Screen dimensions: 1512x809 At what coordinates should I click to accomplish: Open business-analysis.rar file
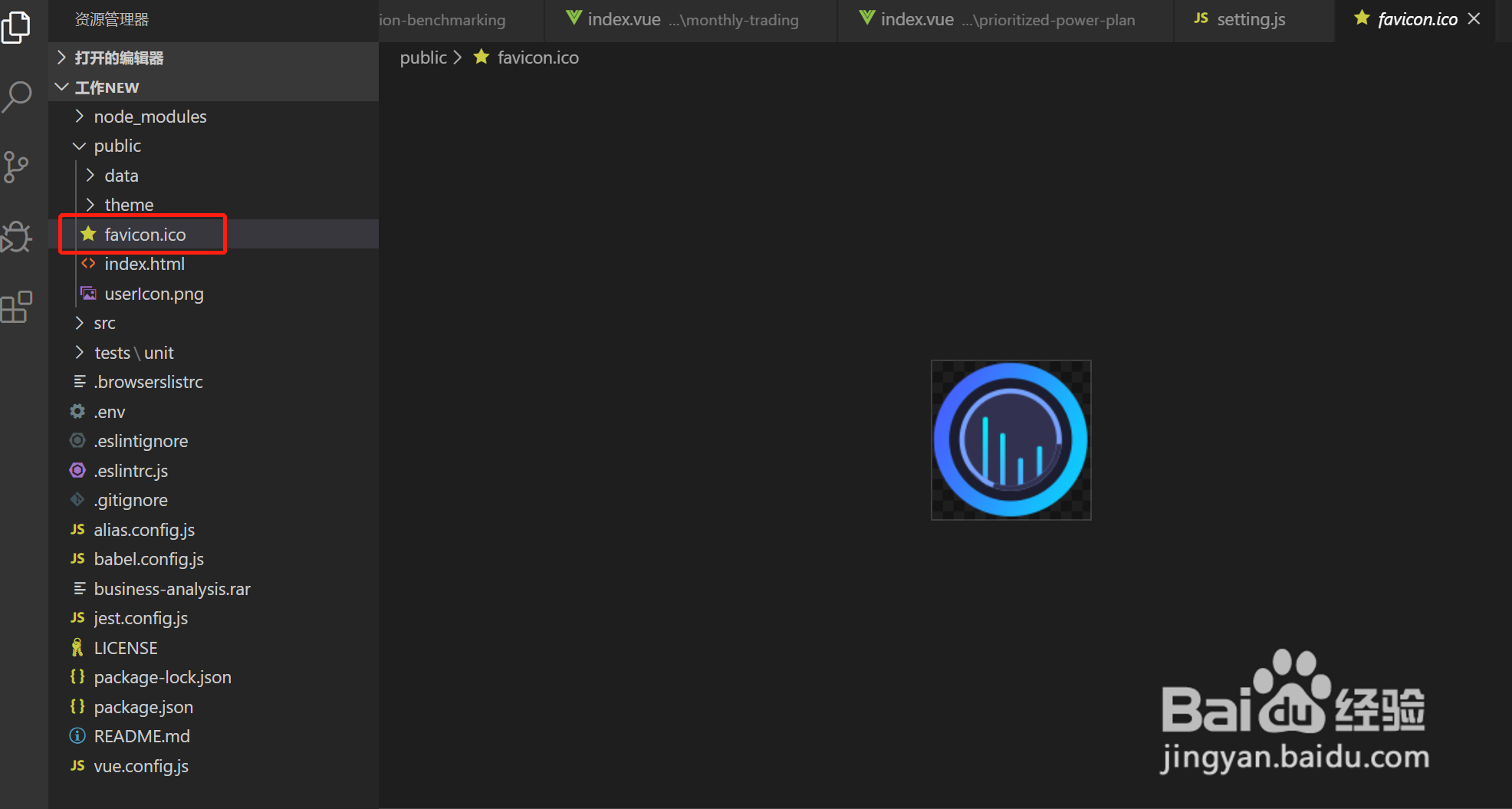pos(213,589)
